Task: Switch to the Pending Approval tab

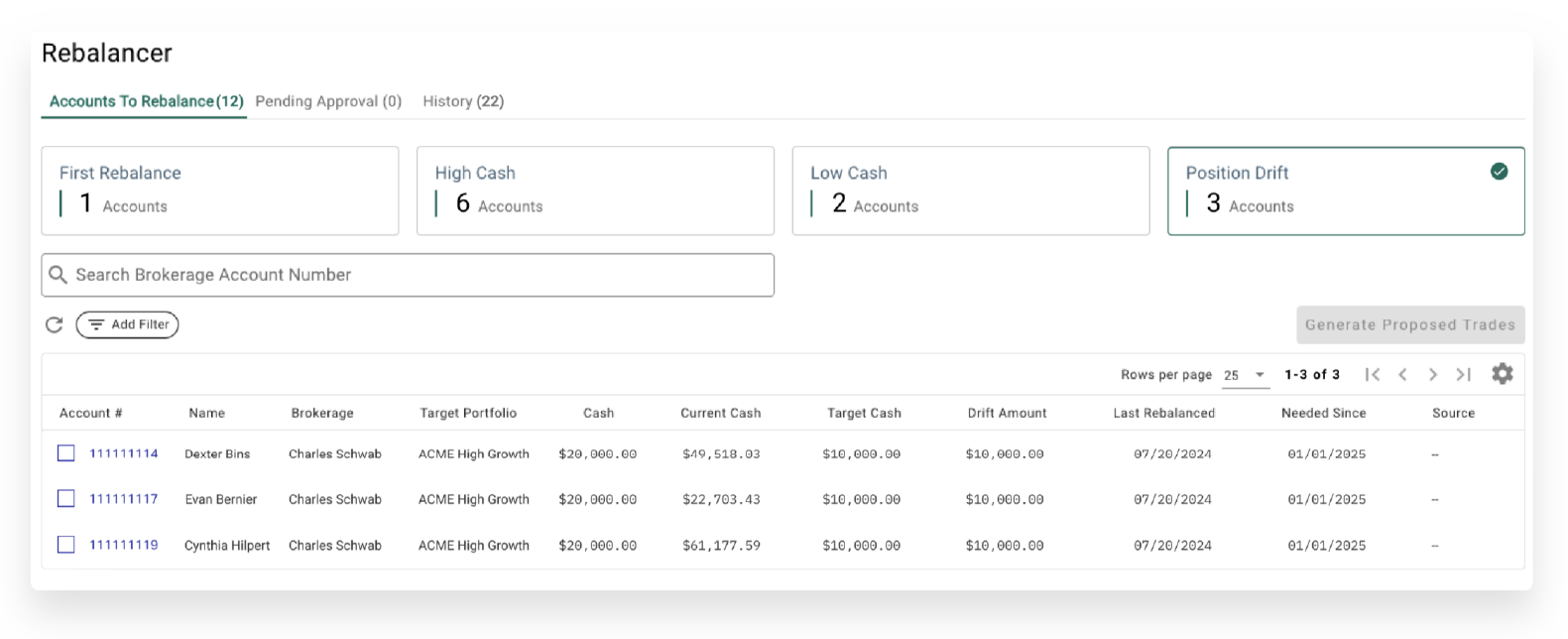Action: pos(328,101)
